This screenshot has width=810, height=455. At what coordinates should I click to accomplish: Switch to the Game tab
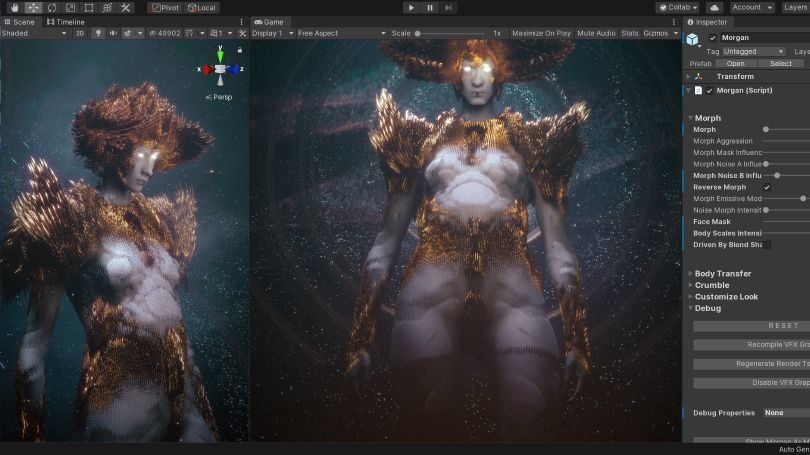268,21
